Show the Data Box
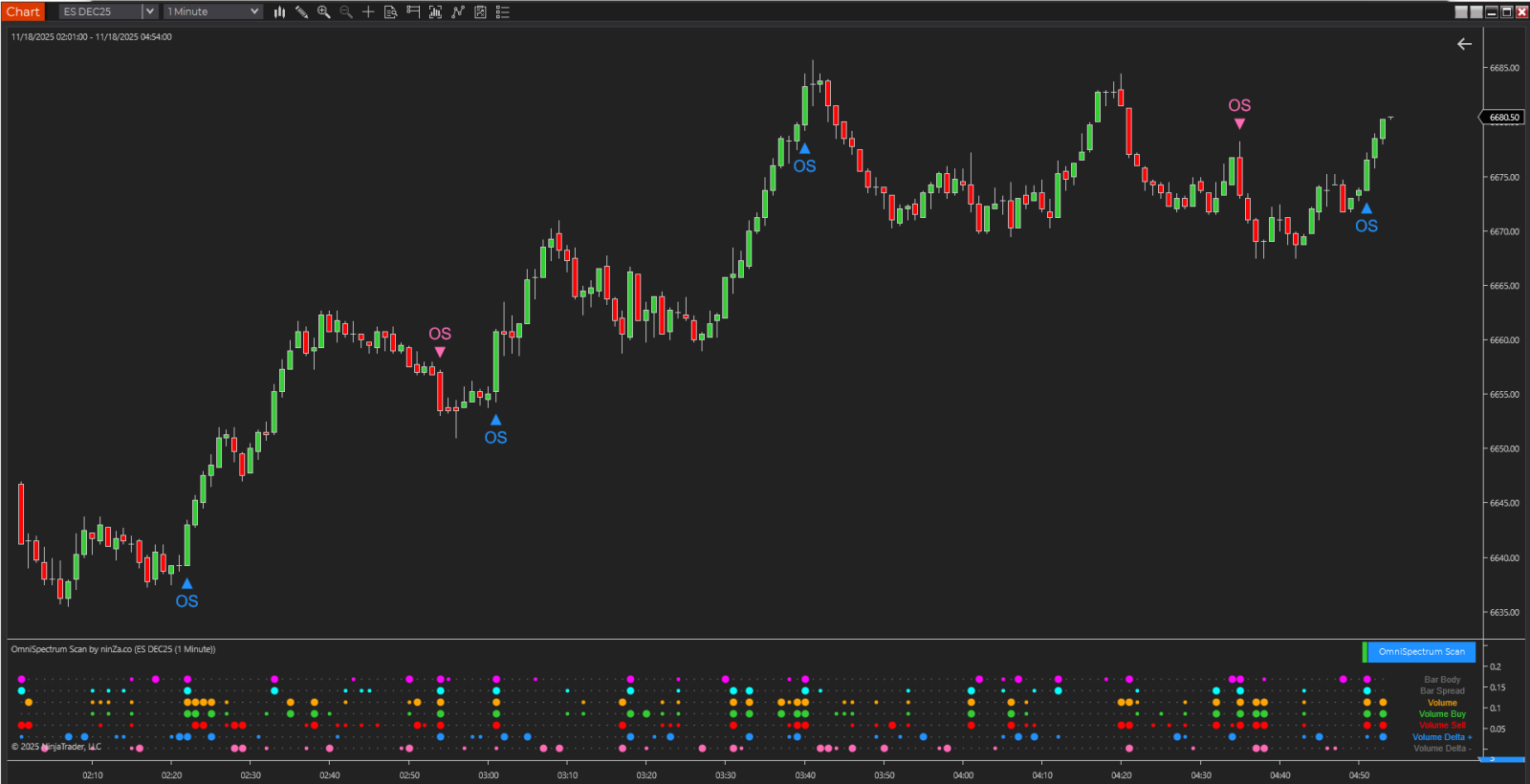 390,11
